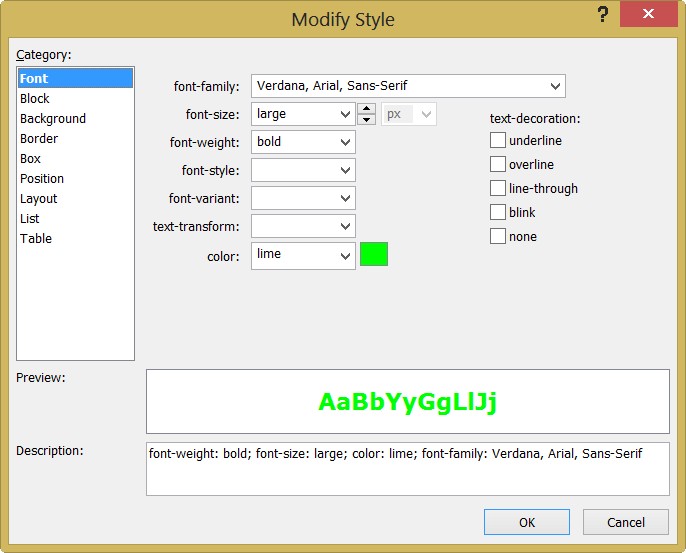
Task: Click the Description text box
Action: pos(408,469)
